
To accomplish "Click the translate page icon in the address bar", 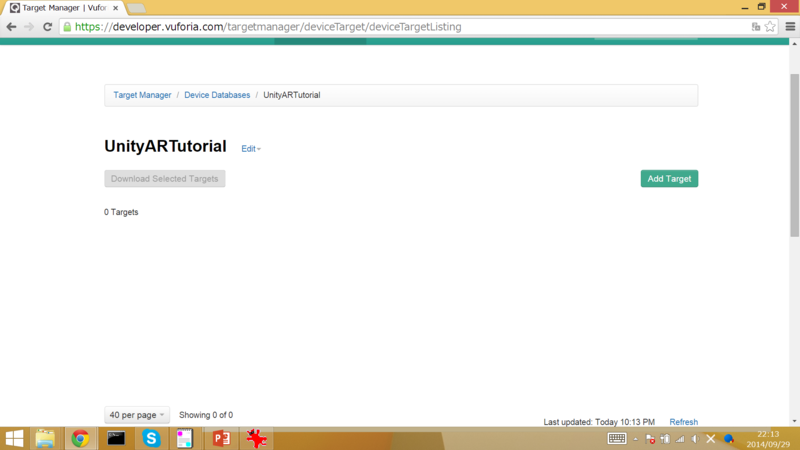I will tap(756, 27).
